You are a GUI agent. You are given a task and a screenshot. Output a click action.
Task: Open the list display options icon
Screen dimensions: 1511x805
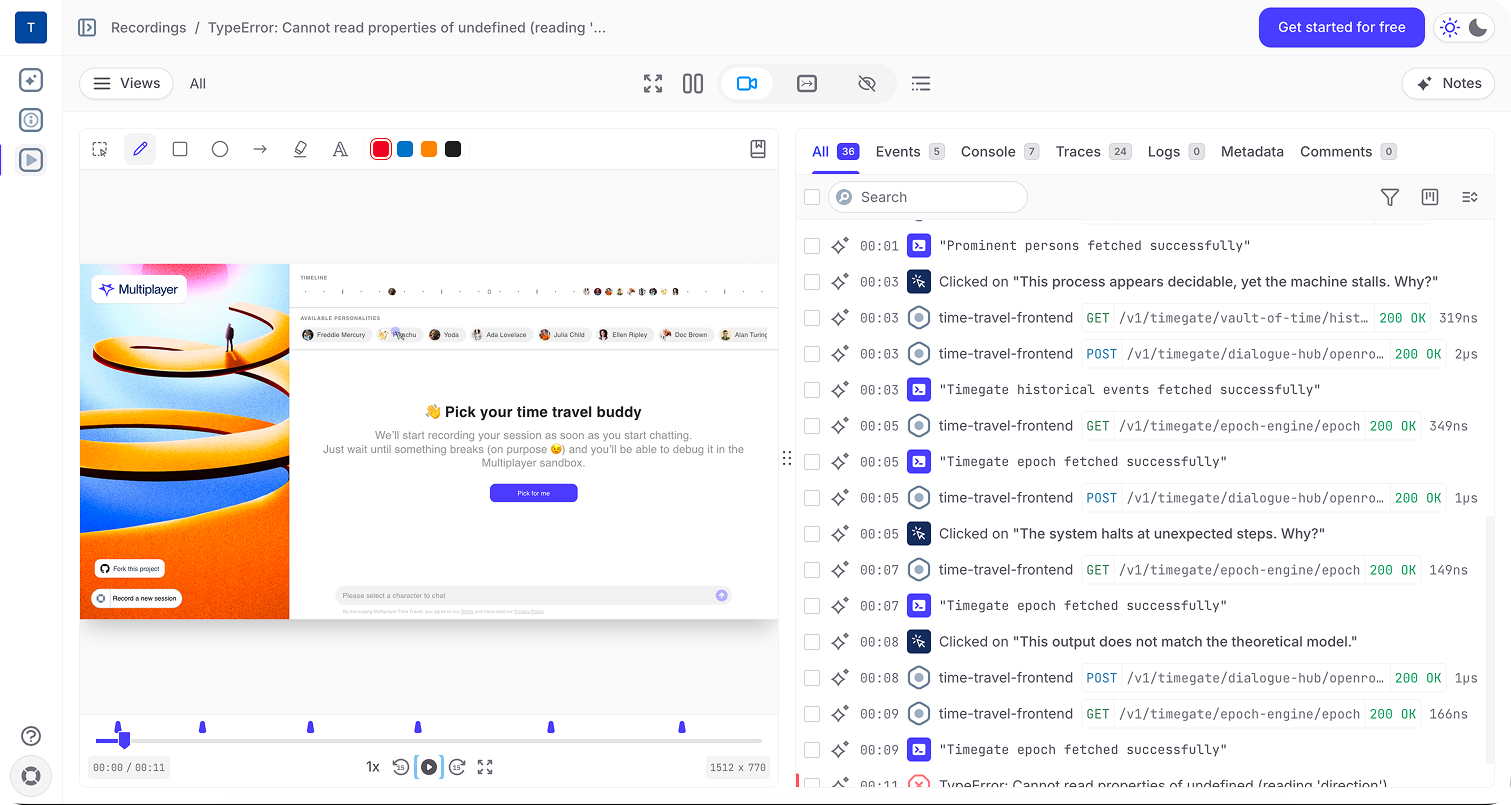point(1470,197)
